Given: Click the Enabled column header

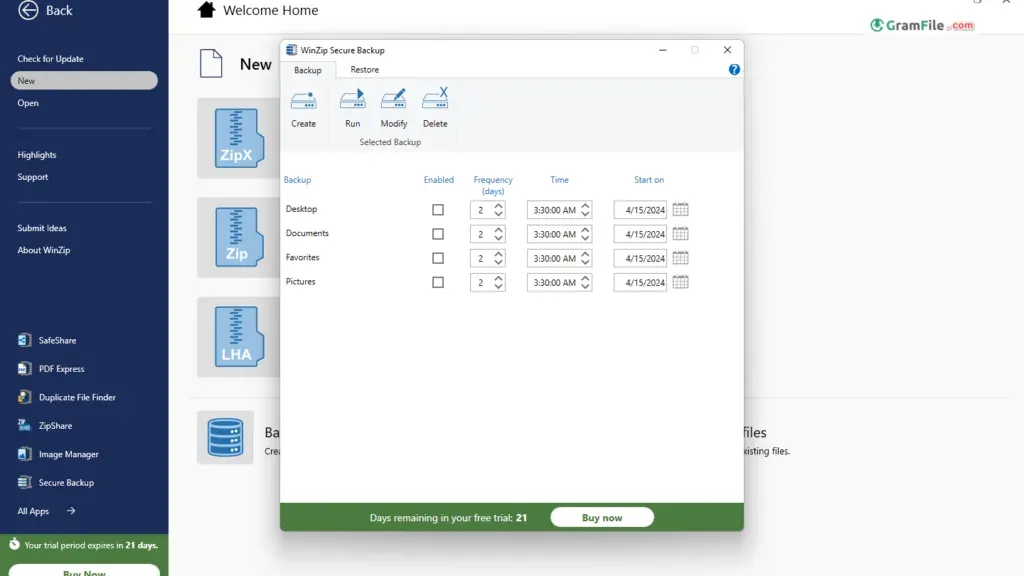Looking at the screenshot, I should [438, 180].
